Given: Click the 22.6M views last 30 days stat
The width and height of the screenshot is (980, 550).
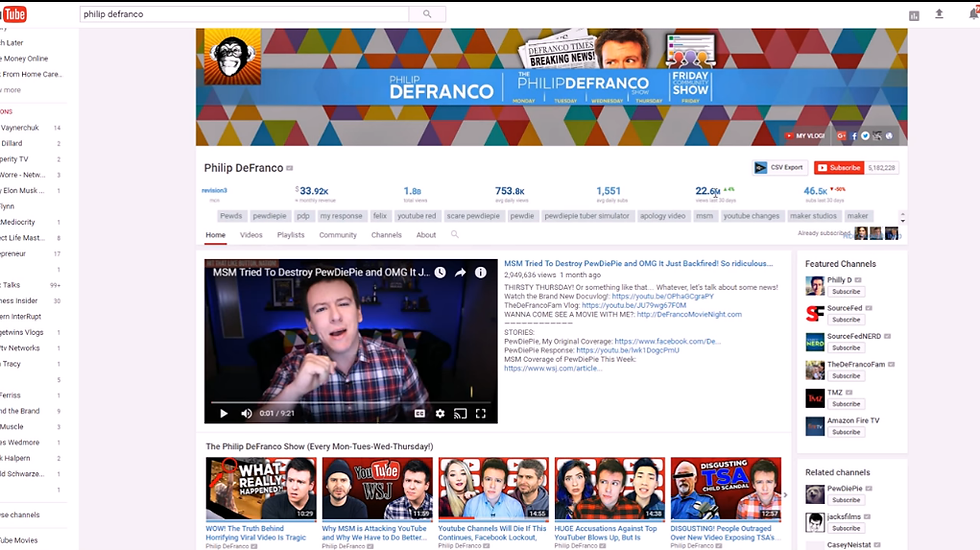Looking at the screenshot, I should (x=715, y=193).
